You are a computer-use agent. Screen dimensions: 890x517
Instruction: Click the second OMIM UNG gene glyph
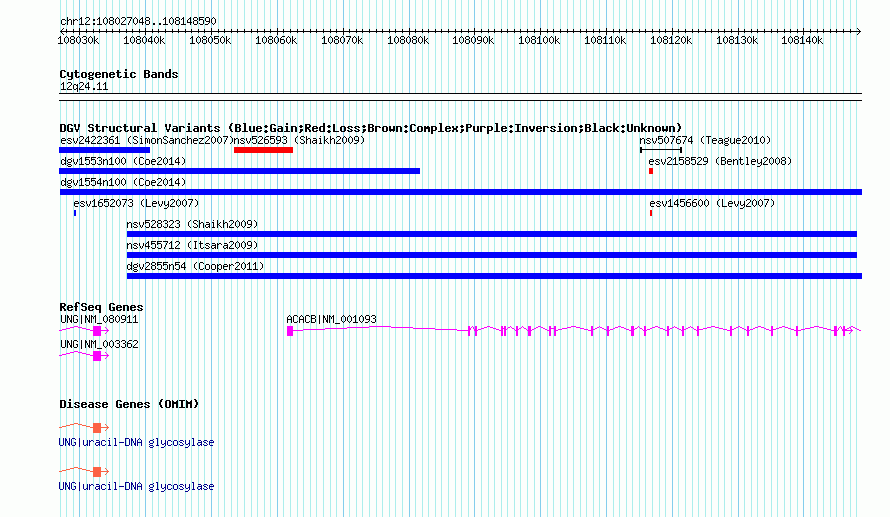coord(84,472)
